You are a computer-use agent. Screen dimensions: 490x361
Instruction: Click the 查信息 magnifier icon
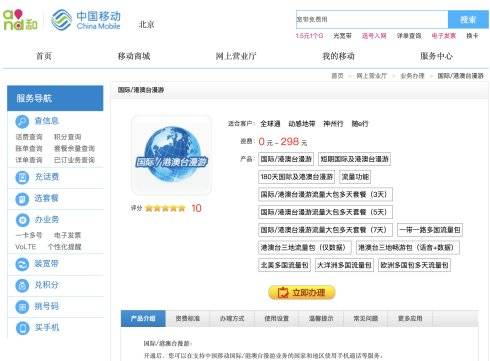pos(22,121)
